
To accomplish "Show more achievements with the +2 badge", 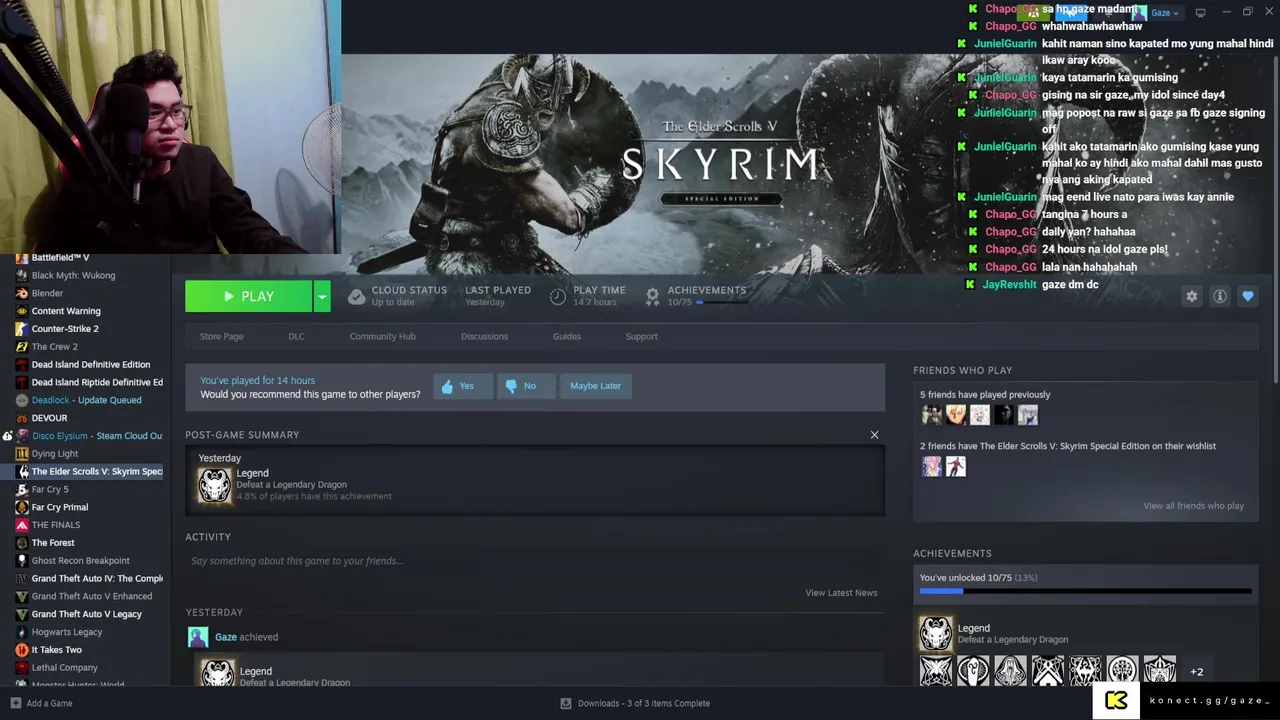I will tap(1196, 672).
